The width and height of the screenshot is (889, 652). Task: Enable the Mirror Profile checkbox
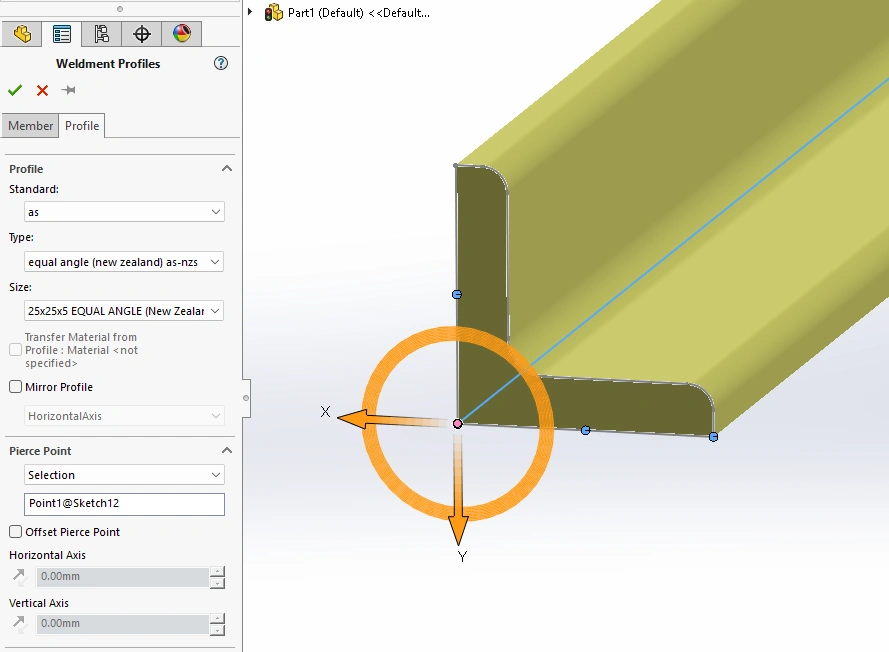point(15,387)
